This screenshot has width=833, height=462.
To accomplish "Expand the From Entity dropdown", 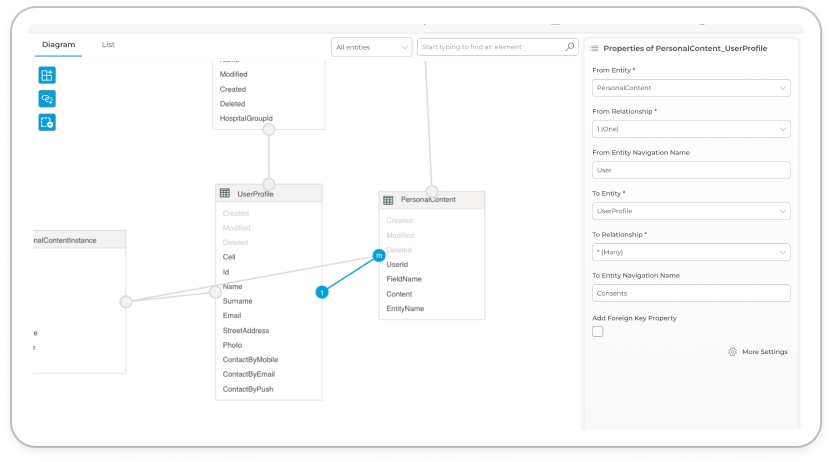I will (x=691, y=88).
